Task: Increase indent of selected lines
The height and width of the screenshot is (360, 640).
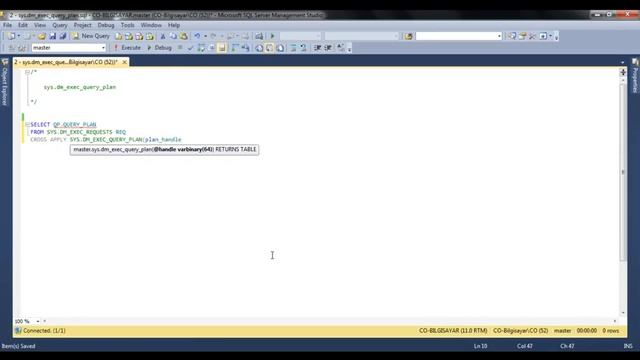Action: (328, 48)
